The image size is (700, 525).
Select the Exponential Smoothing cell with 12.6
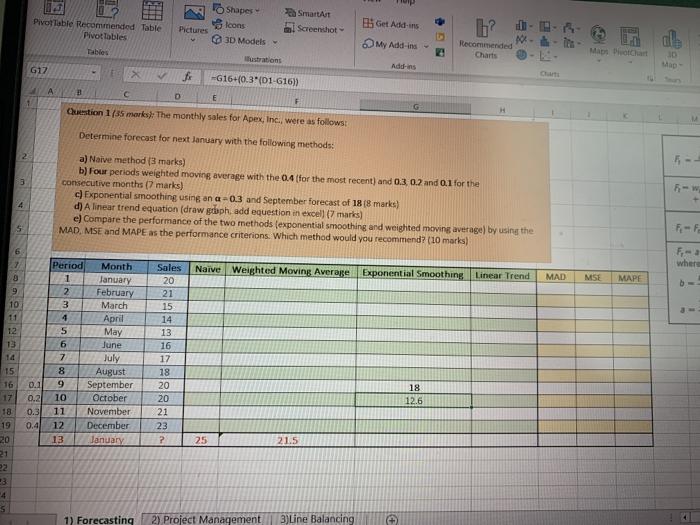[413, 401]
